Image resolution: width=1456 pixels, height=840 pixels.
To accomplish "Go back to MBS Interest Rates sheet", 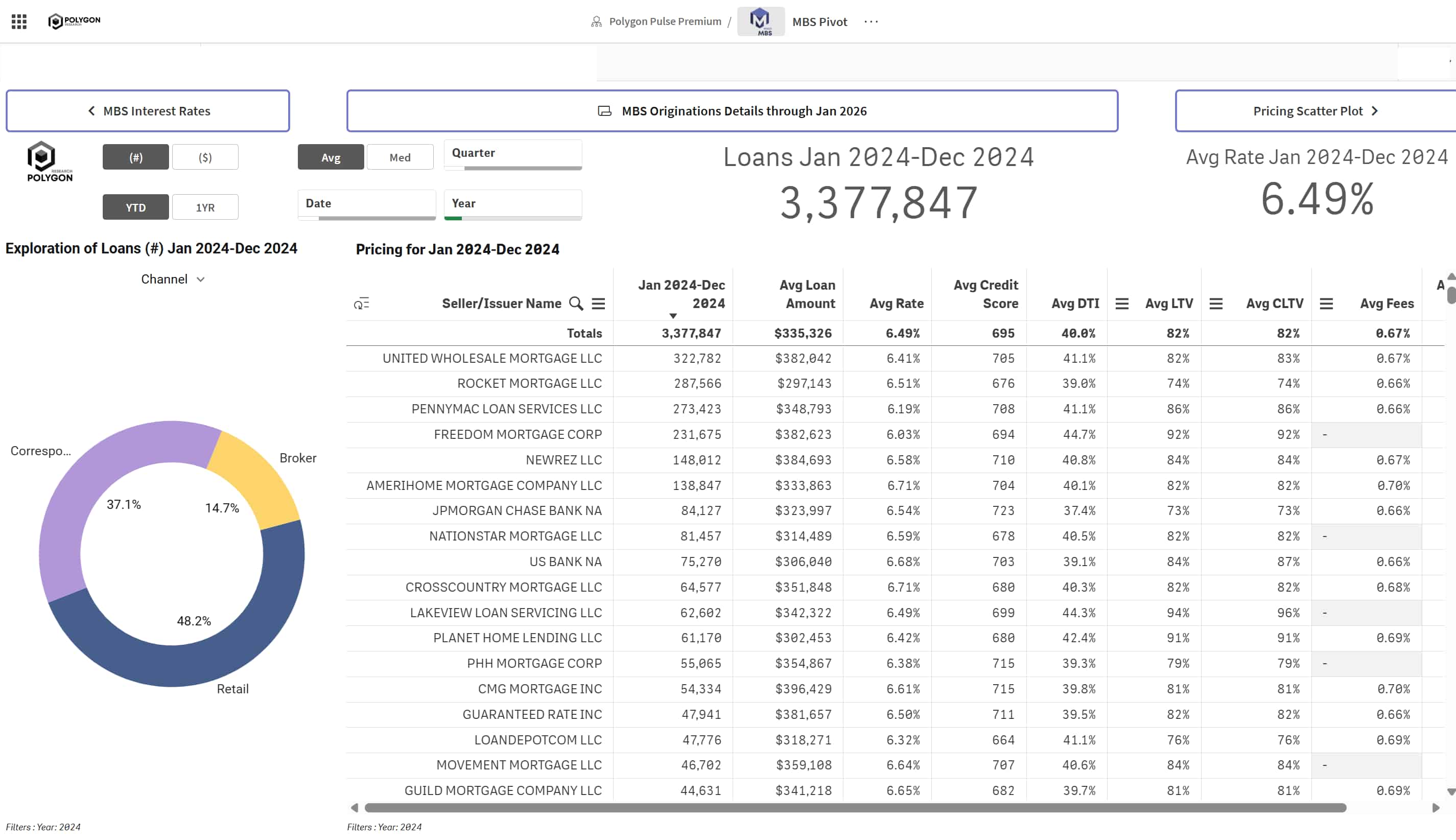I will click(148, 110).
